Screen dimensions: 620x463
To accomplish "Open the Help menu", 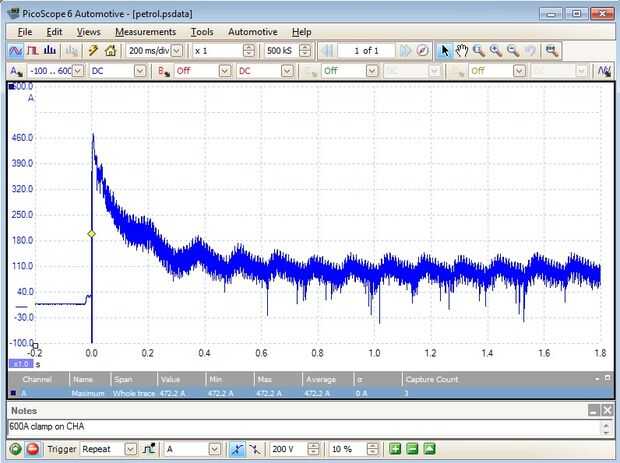I will pyautogui.click(x=302, y=32).
